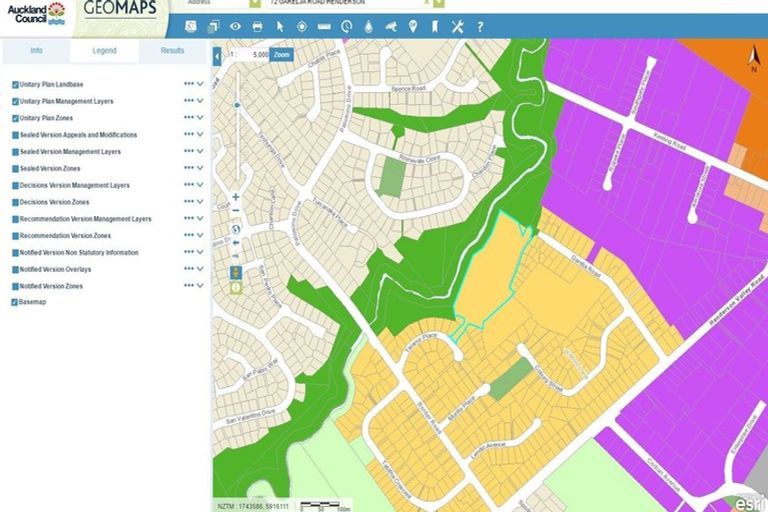
Task: Click the map pin location icon
Action: (412, 25)
